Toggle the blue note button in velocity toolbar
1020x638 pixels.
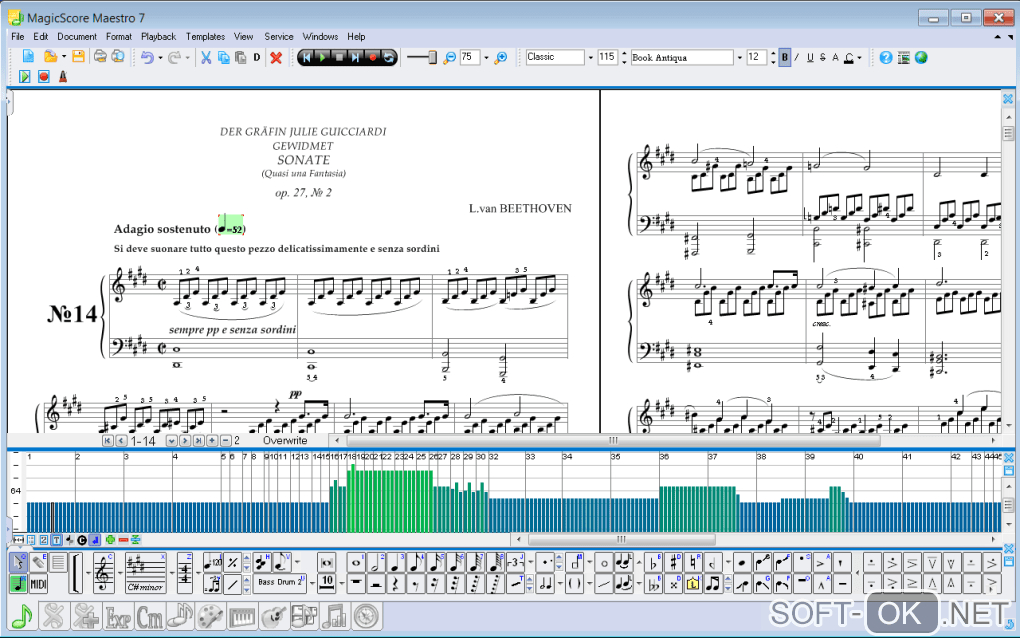click(x=95, y=540)
